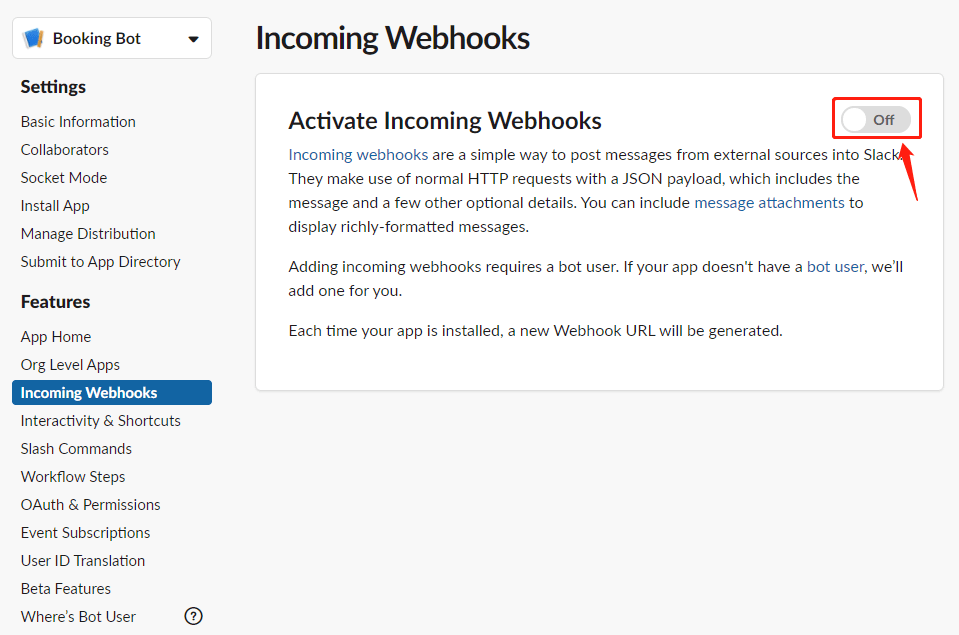Open Org Level Apps section
Viewport: 959px width, 635px height.
(70, 365)
